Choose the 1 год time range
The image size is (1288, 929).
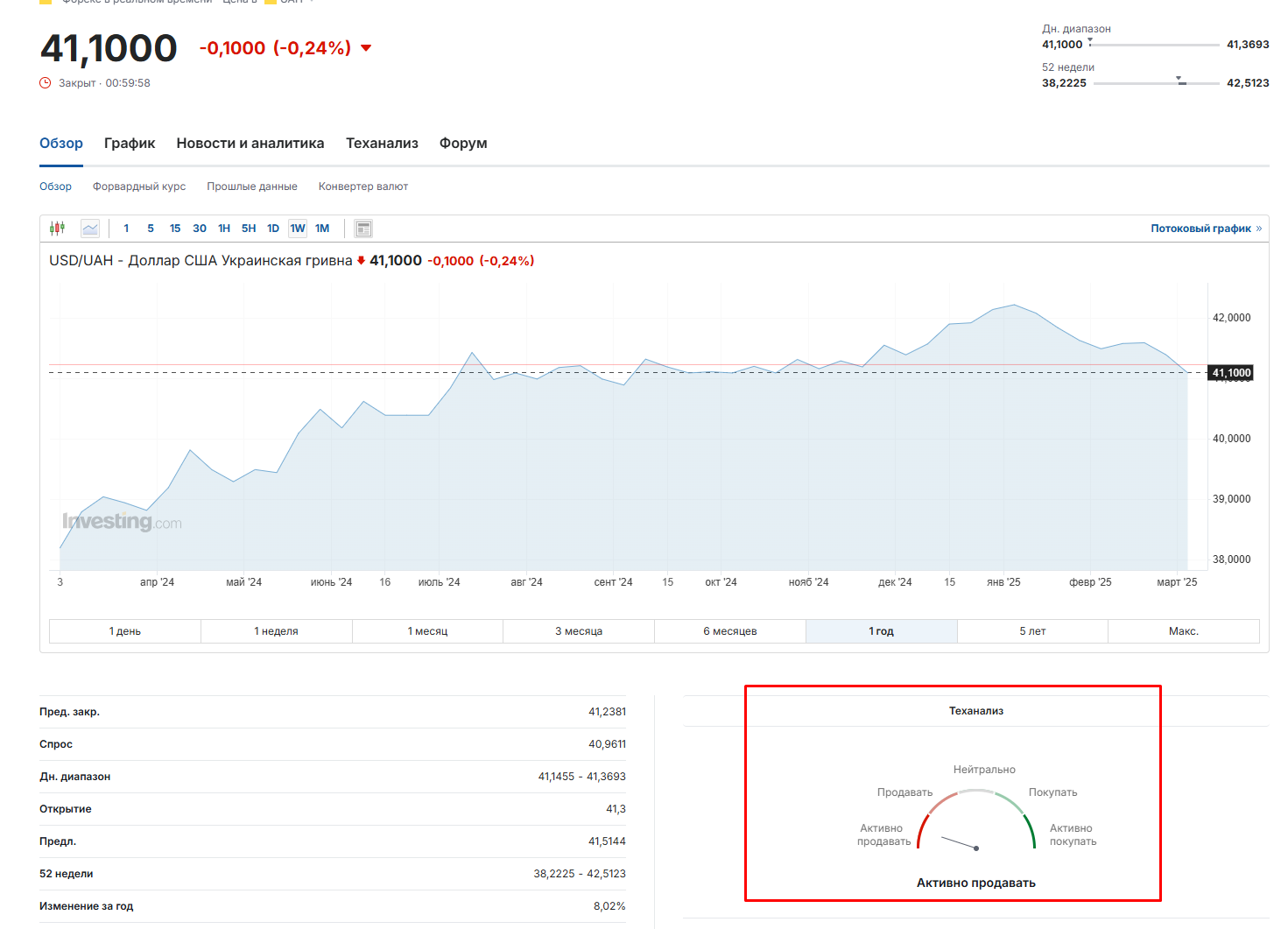(881, 631)
